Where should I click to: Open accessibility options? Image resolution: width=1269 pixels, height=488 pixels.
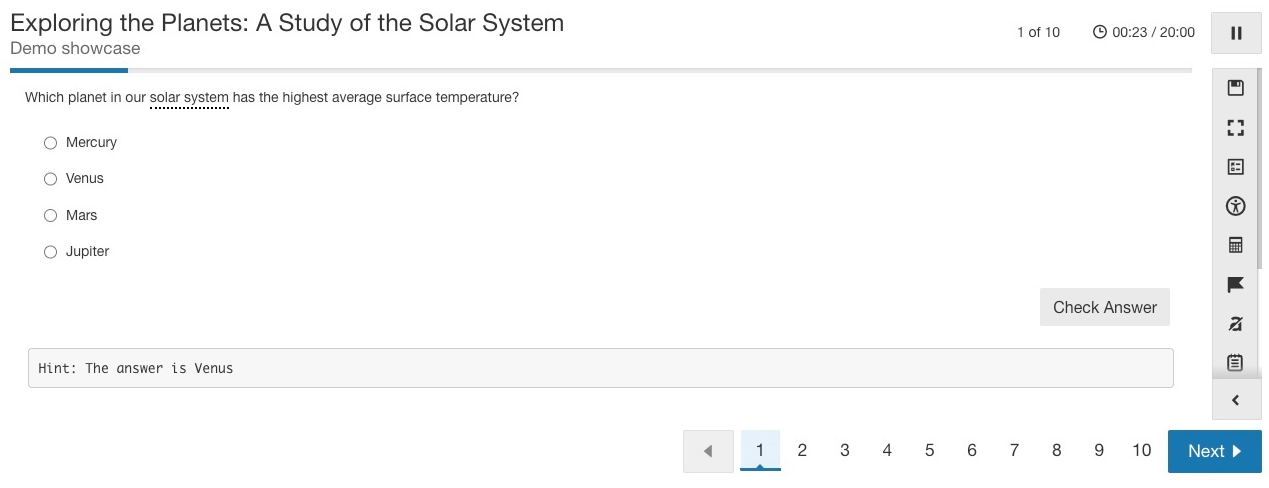1235,206
